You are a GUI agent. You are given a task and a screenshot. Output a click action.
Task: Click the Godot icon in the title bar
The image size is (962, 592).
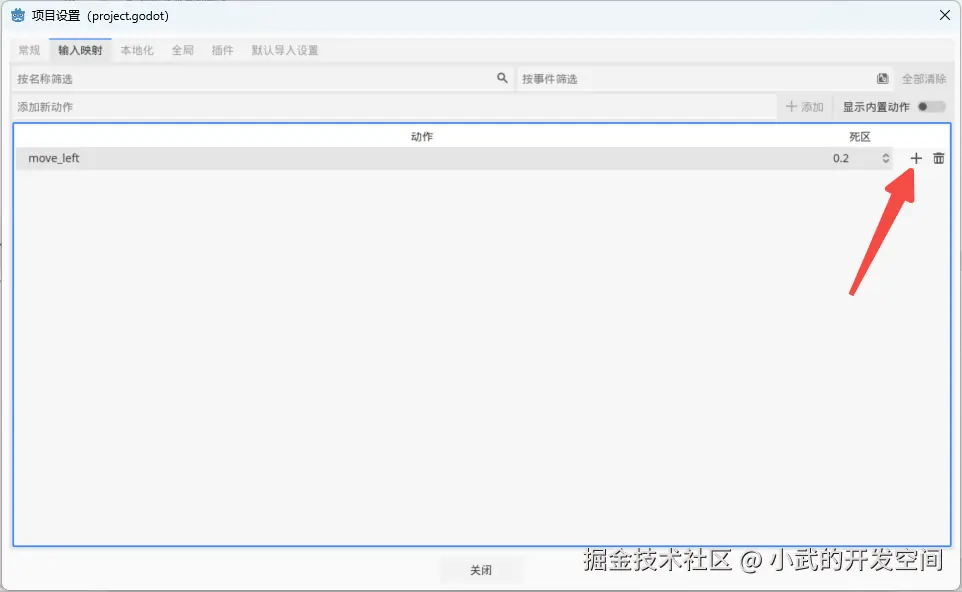point(16,15)
